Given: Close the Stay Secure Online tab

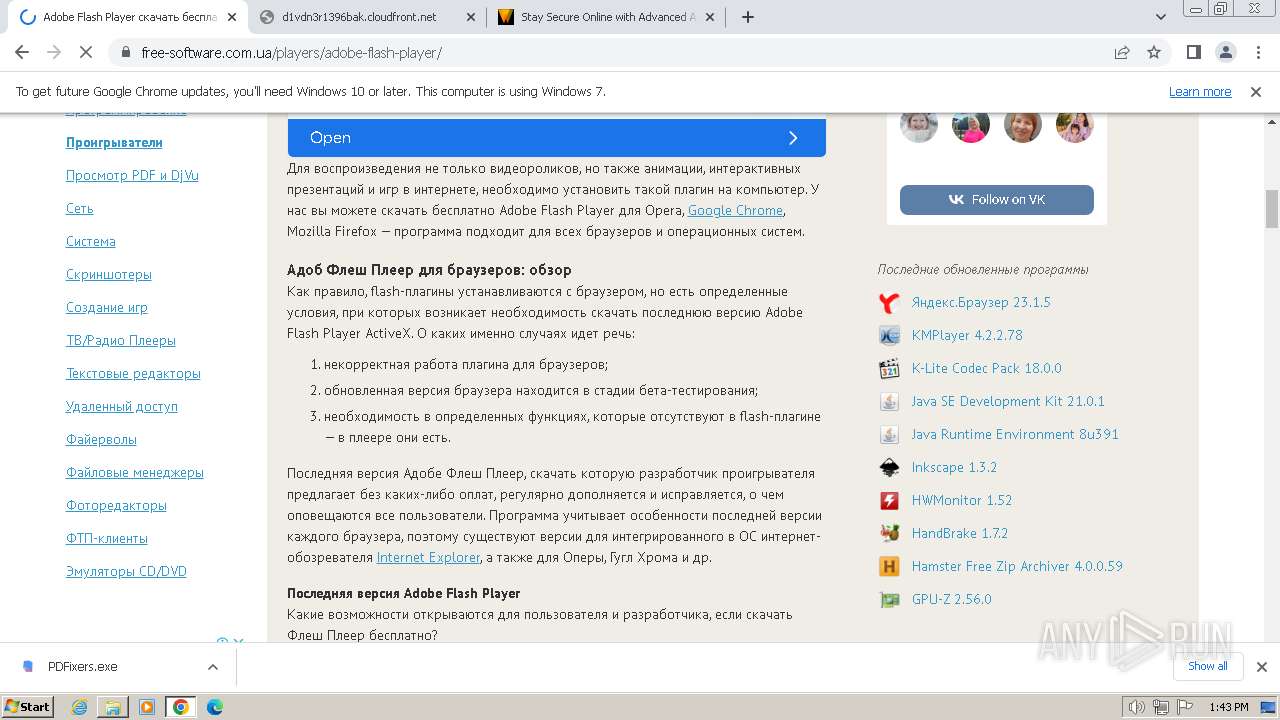Looking at the screenshot, I should (709, 17).
